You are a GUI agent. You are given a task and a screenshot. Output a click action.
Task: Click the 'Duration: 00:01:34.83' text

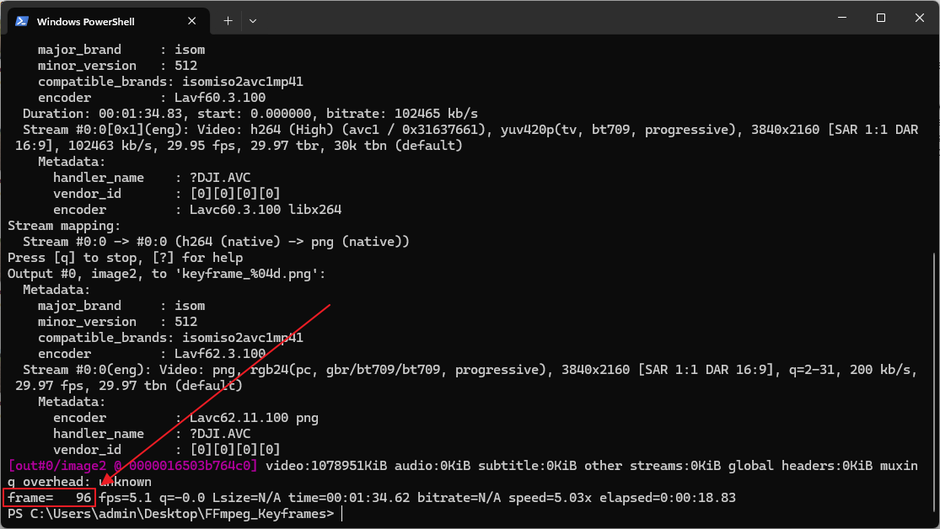167,113
